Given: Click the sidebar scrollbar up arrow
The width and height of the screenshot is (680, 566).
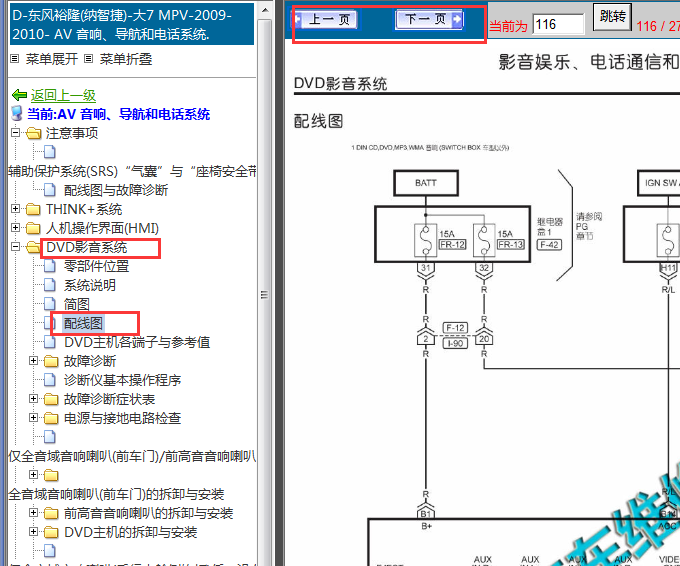Looking at the screenshot, I should point(265,10).
